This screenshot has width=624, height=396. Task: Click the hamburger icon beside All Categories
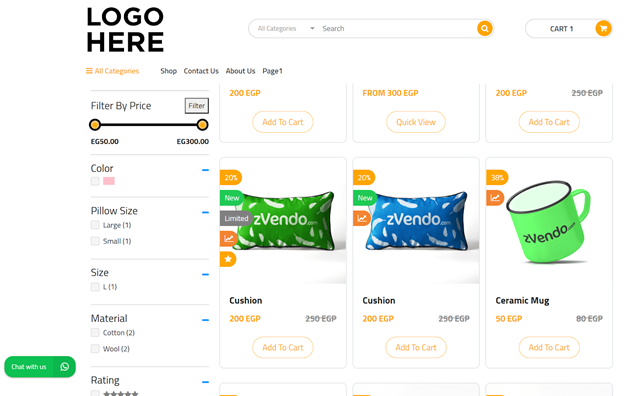[x=89, y=71]
